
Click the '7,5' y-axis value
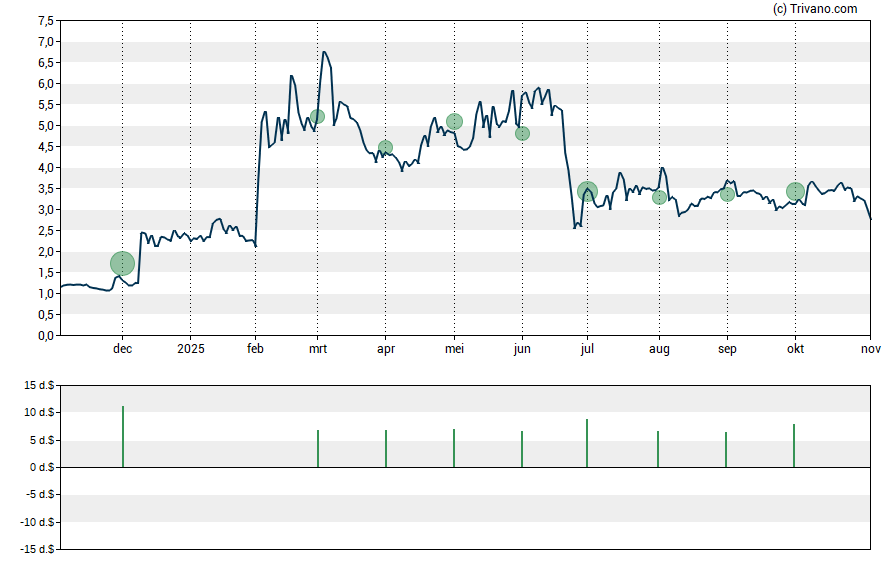click(x=46, y=21)
